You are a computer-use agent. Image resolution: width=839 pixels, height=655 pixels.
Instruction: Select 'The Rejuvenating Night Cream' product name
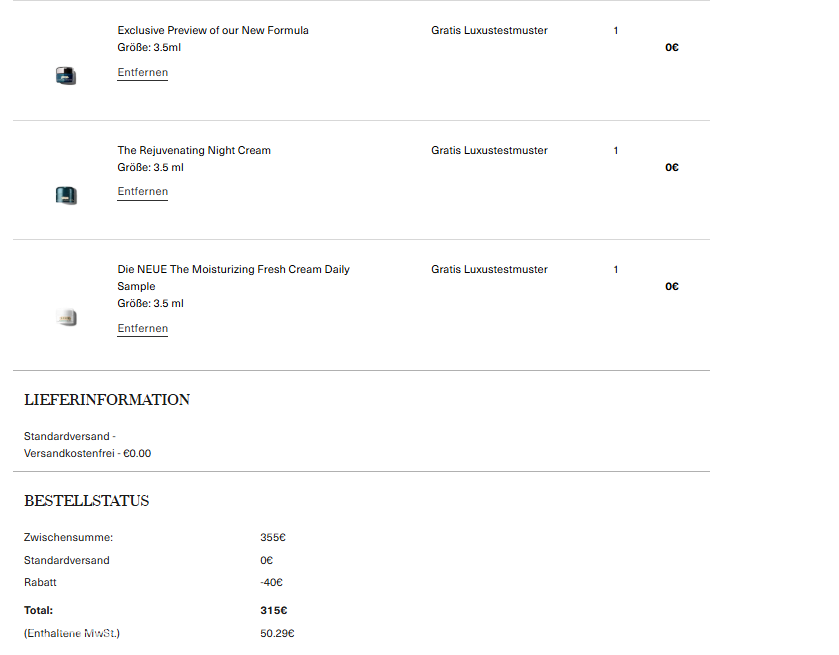[x=194, y=151]
